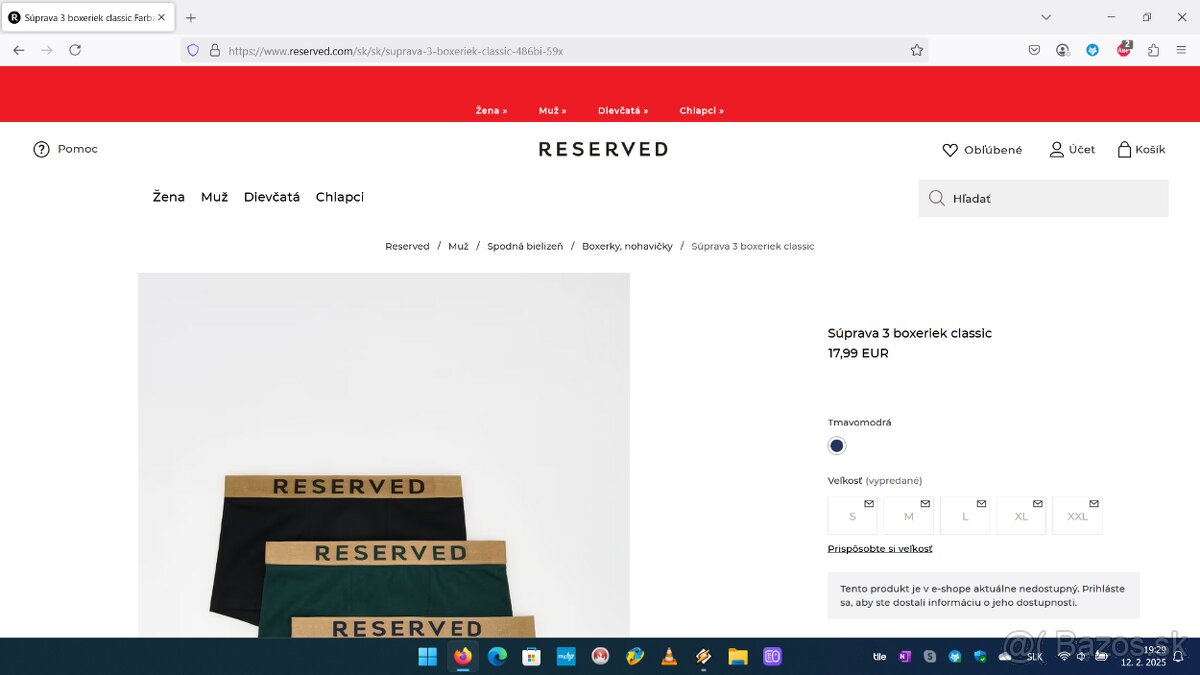Bookmark this page with the star icon
Screen dimensions: 1200x675
click(916, 50)
